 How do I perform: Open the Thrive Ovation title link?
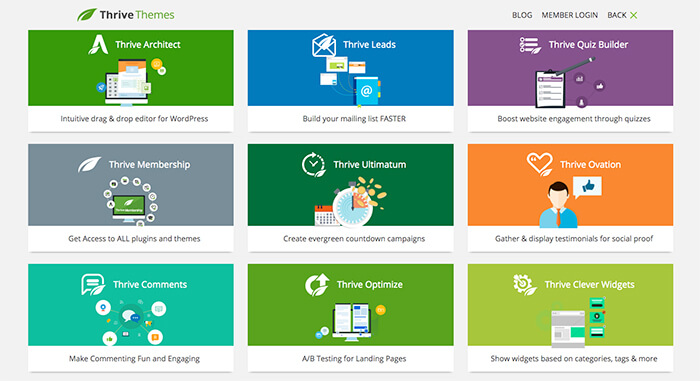[x=590, y=164]
